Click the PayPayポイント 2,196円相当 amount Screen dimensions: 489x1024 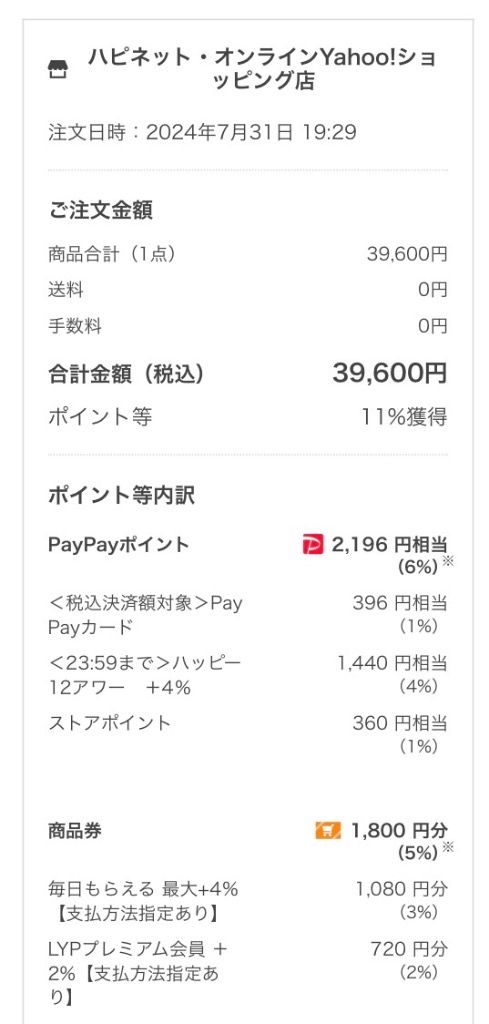(390, 544)
